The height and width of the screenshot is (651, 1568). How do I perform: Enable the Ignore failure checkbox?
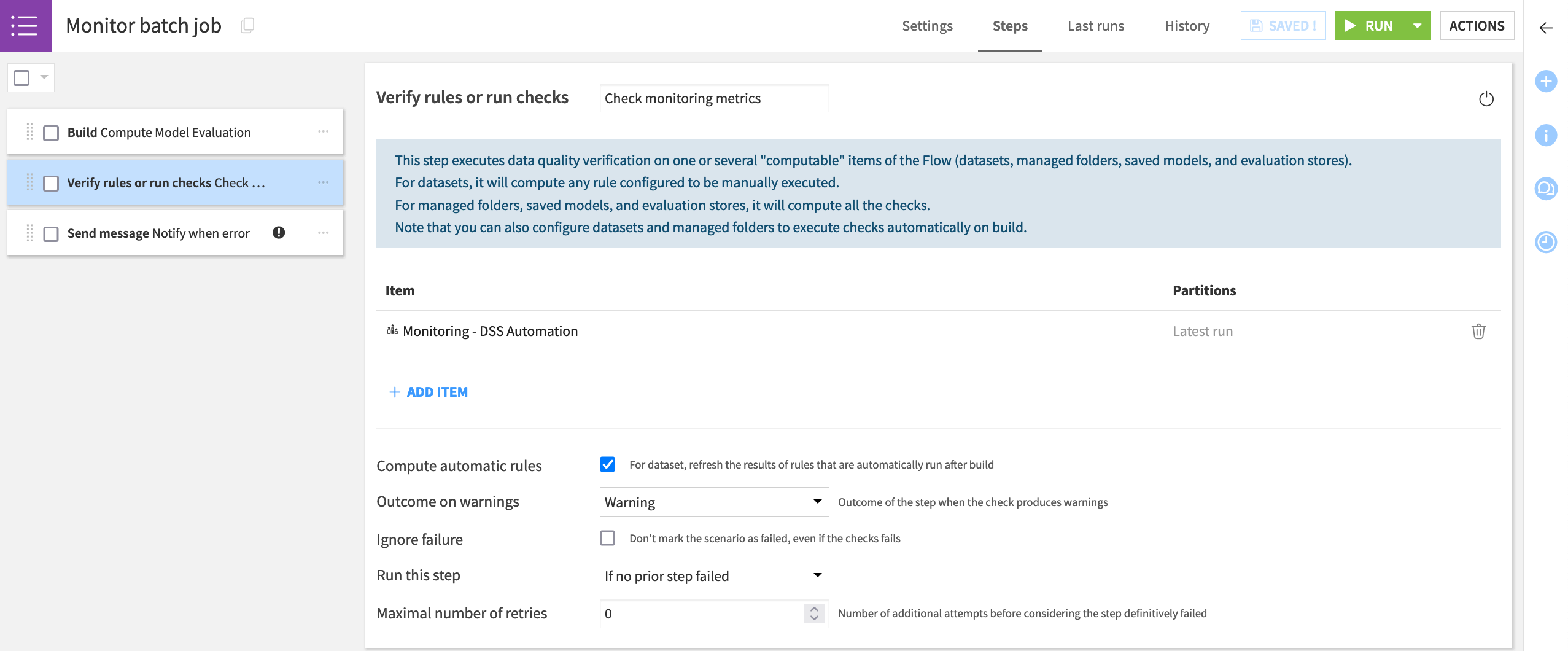point(607,539)
